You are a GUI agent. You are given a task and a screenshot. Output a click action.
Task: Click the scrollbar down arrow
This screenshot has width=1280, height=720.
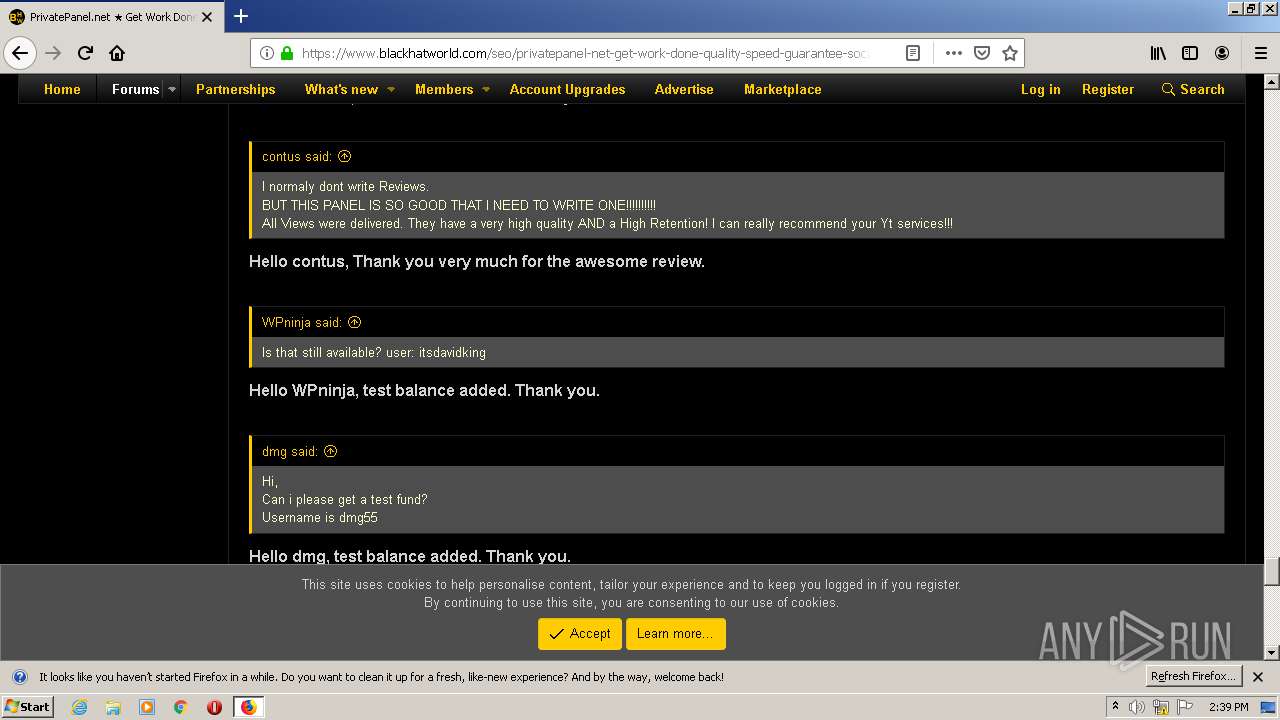tap(1272, 653)
